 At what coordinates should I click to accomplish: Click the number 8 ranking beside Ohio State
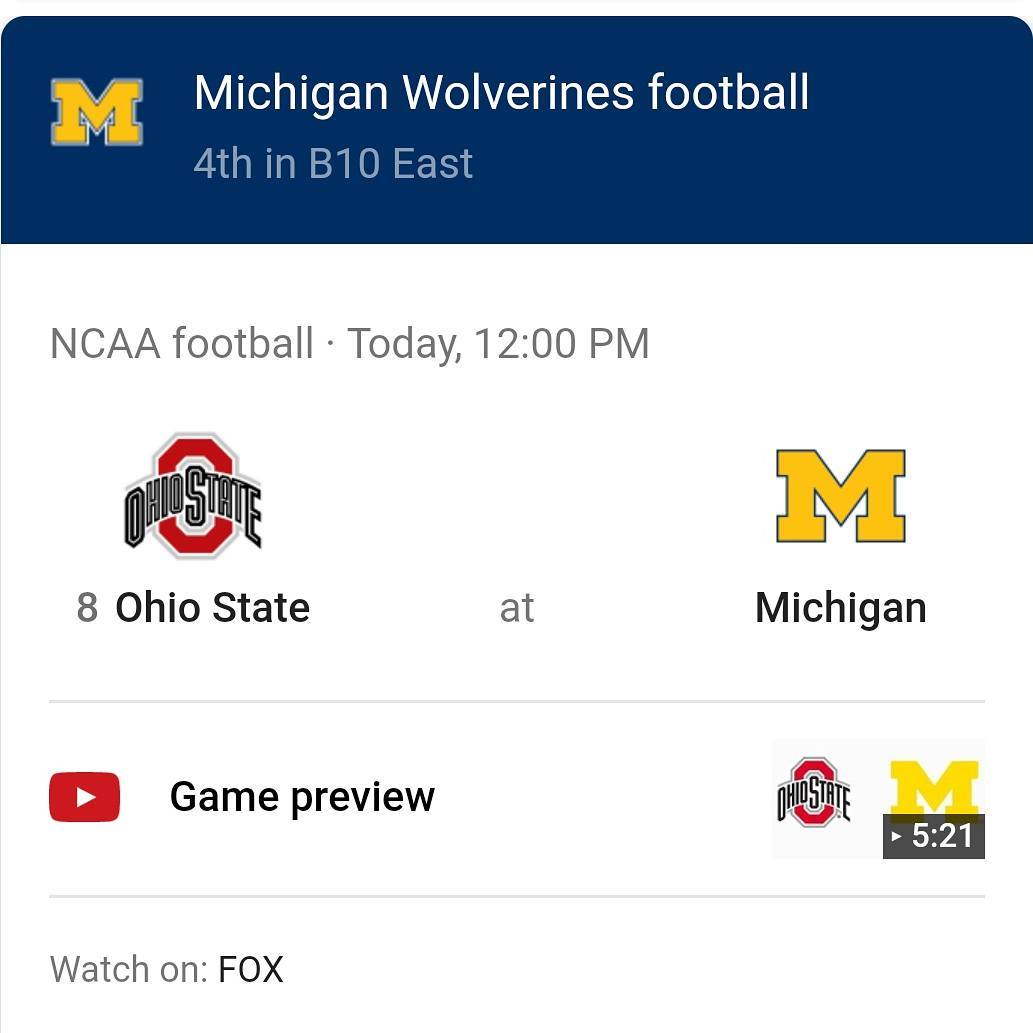[87, 607]
